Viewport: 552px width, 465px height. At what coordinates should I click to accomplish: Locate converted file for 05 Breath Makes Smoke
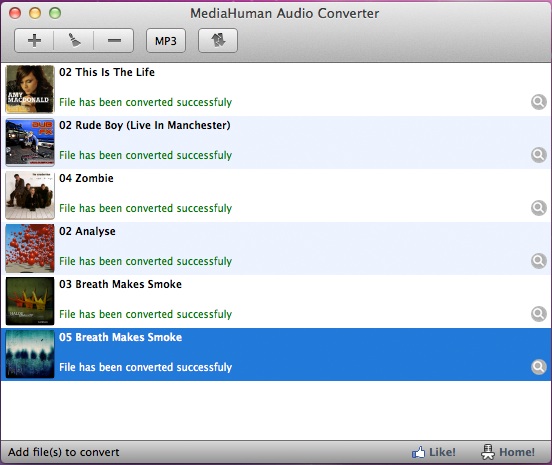click(539, 367)
